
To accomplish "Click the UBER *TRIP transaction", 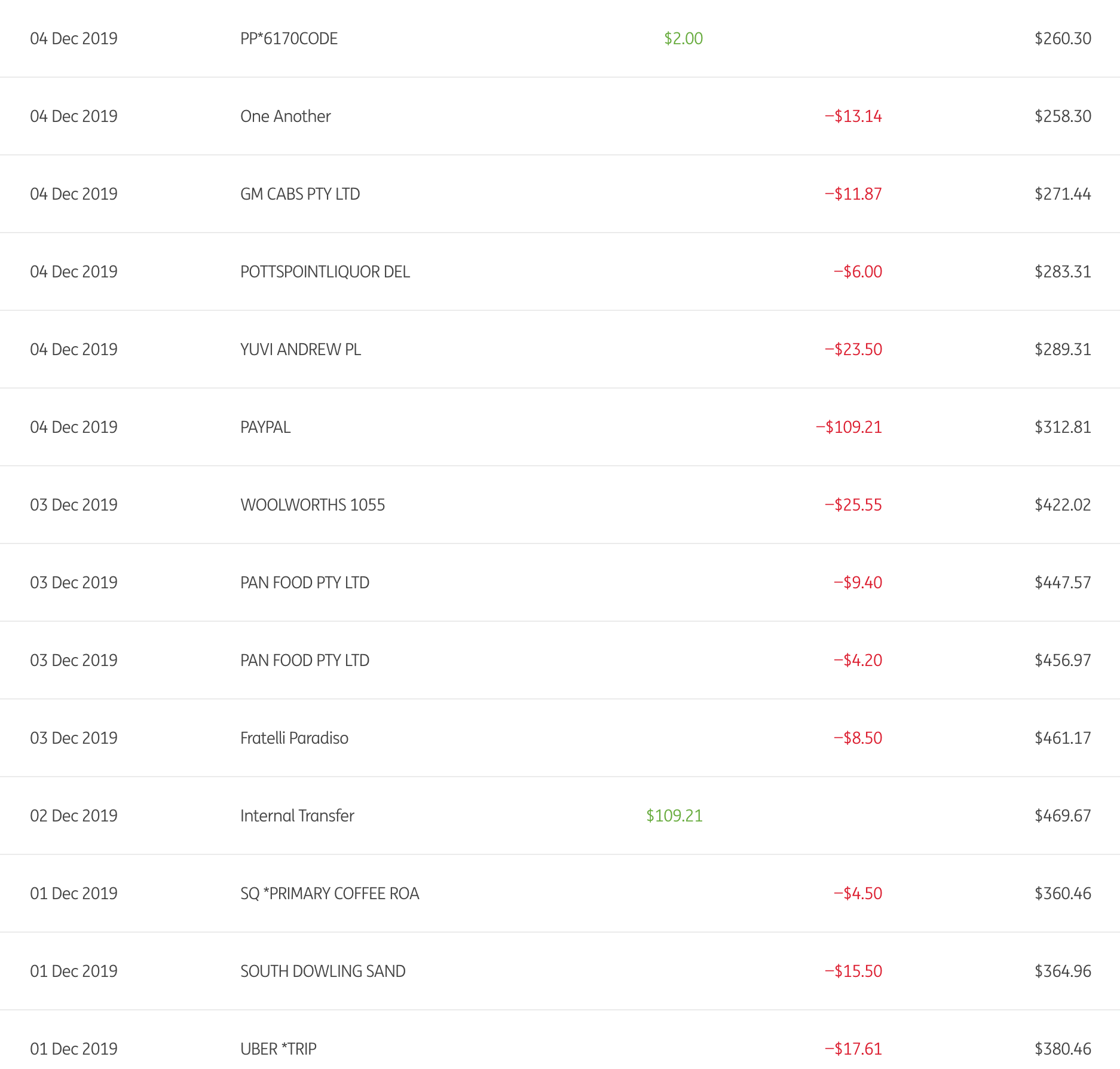I will (x=278, y=1049).
